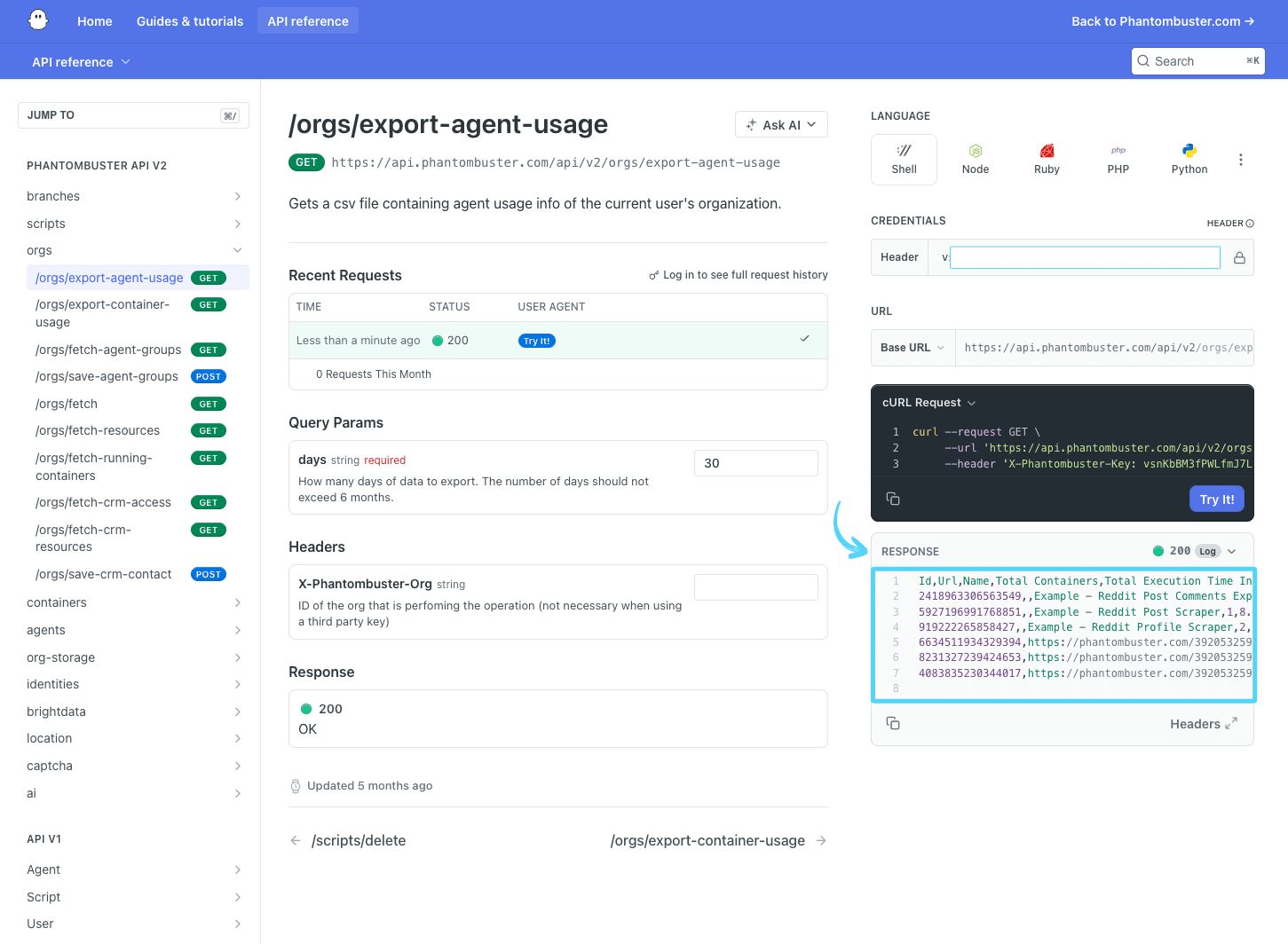This screenshot has height=944, width=1288.
Task: Click the X-Phantombuster-Org input field
Action: pos(756,587)
